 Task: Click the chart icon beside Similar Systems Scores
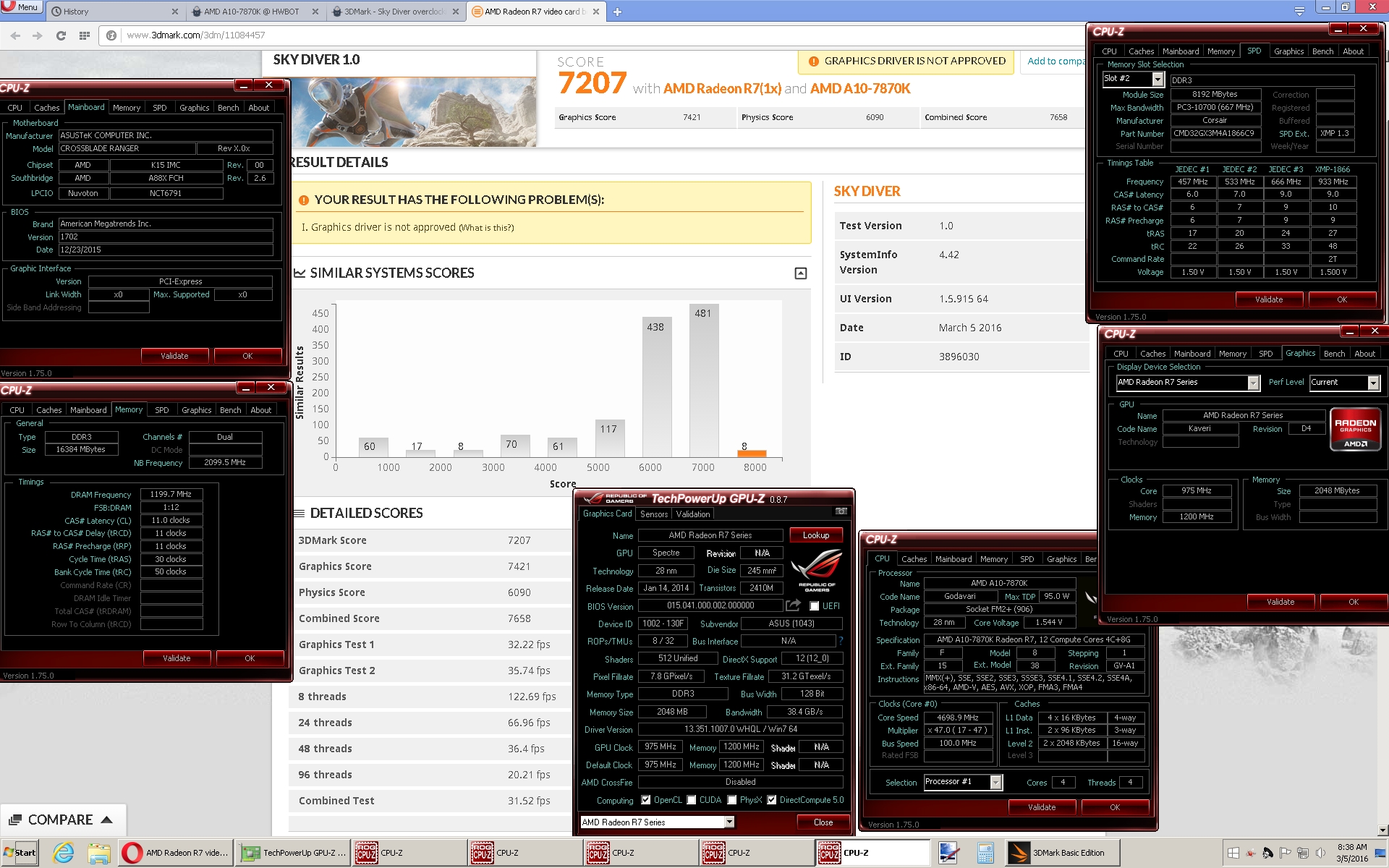click(300, 273)
